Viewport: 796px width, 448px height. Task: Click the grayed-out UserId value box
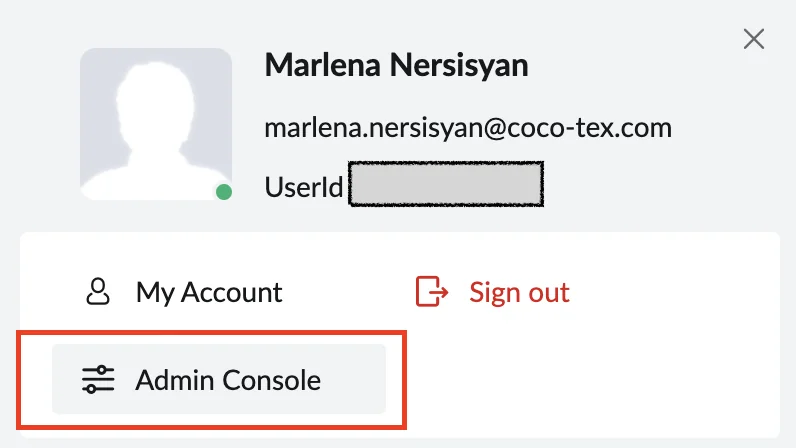(x=446, y=184)
